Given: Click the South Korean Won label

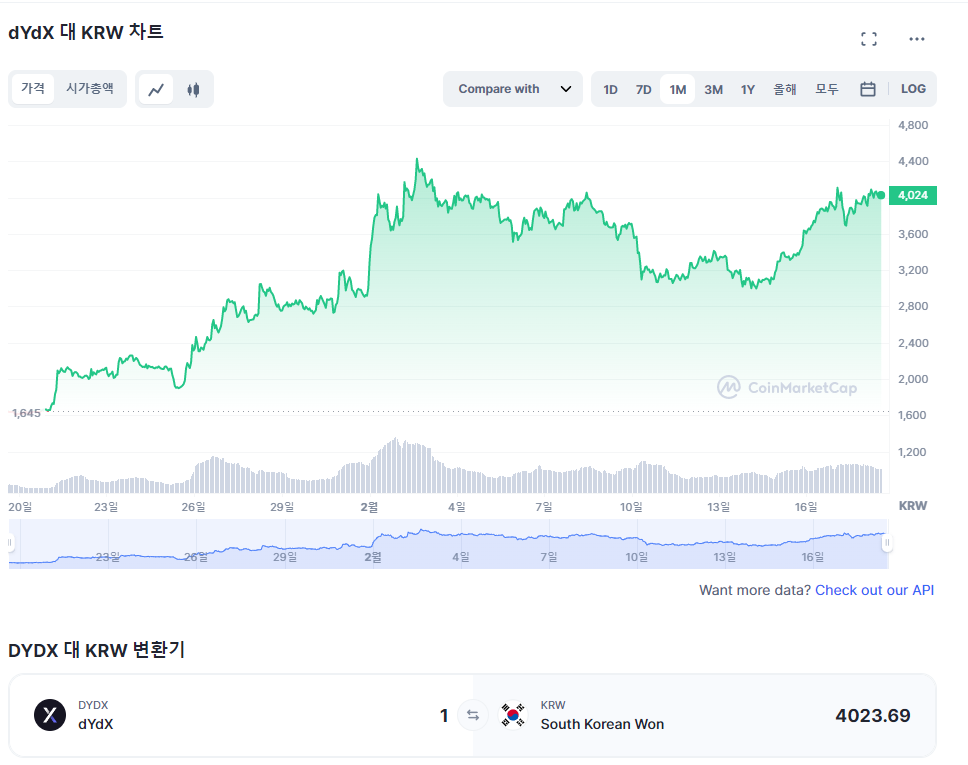Looking at the screenshot, I should point(602,724).
